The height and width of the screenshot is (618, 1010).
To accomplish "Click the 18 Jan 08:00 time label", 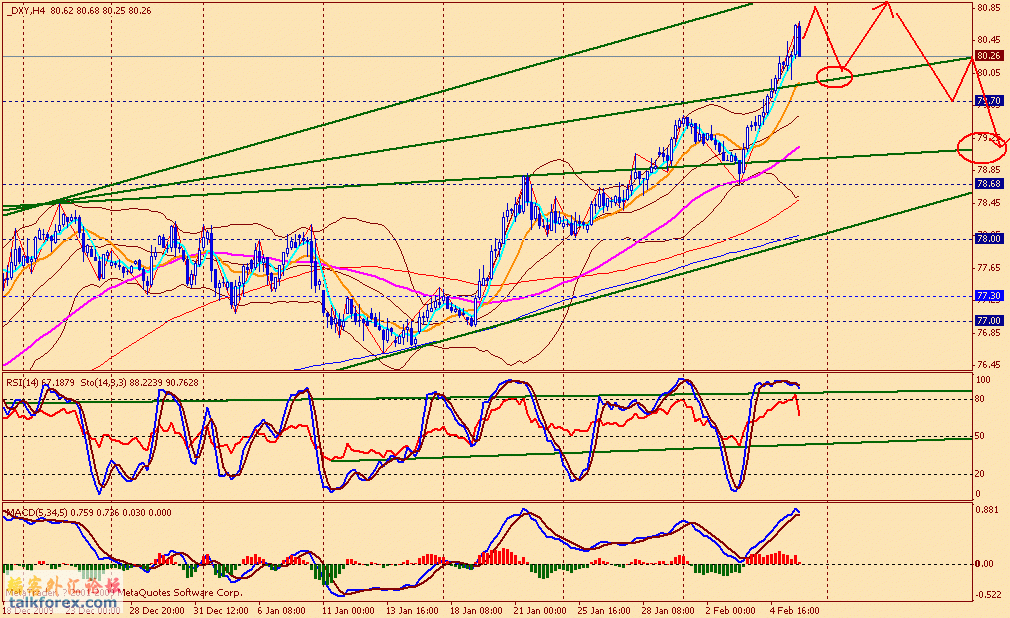I will [476, 611].
